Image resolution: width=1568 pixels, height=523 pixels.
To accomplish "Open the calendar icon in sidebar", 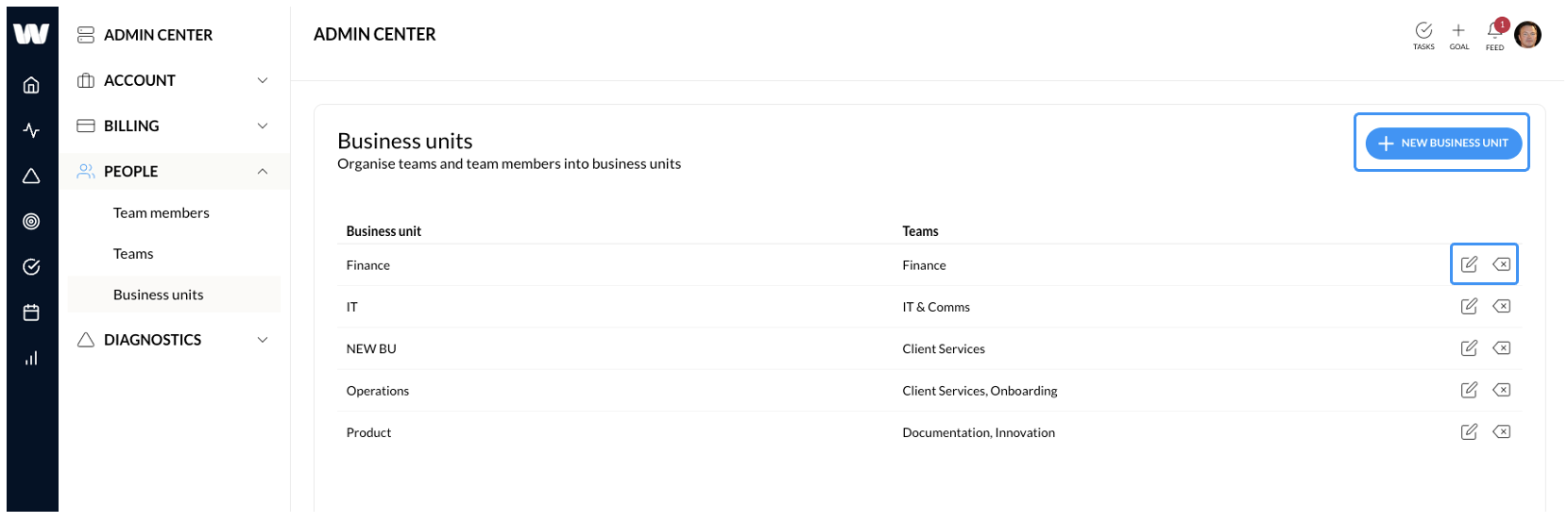I will (x=31, y=312).
